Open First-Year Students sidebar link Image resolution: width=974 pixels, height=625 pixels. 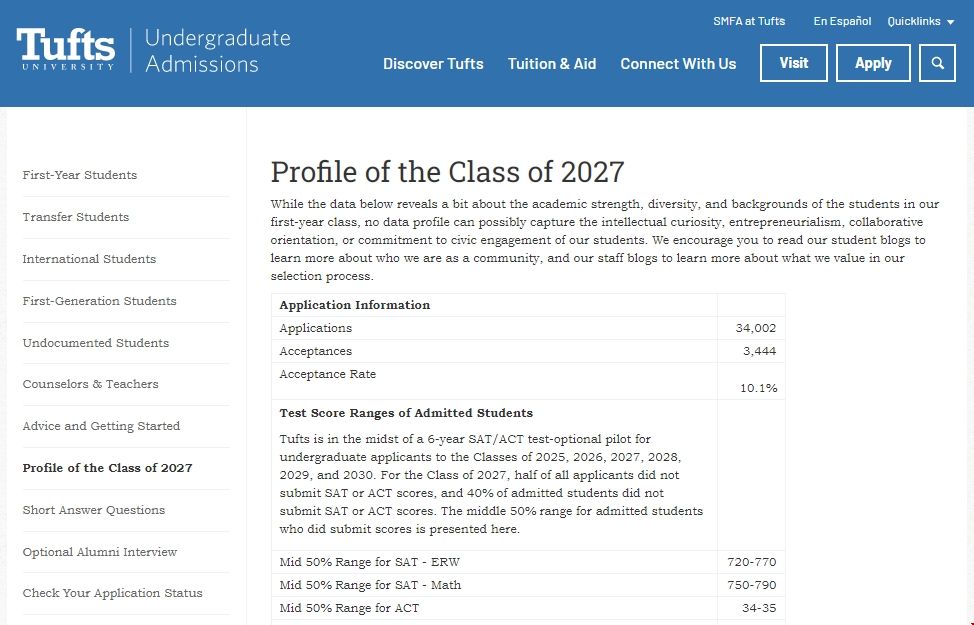pyautogui.click(x=80, y=175)
